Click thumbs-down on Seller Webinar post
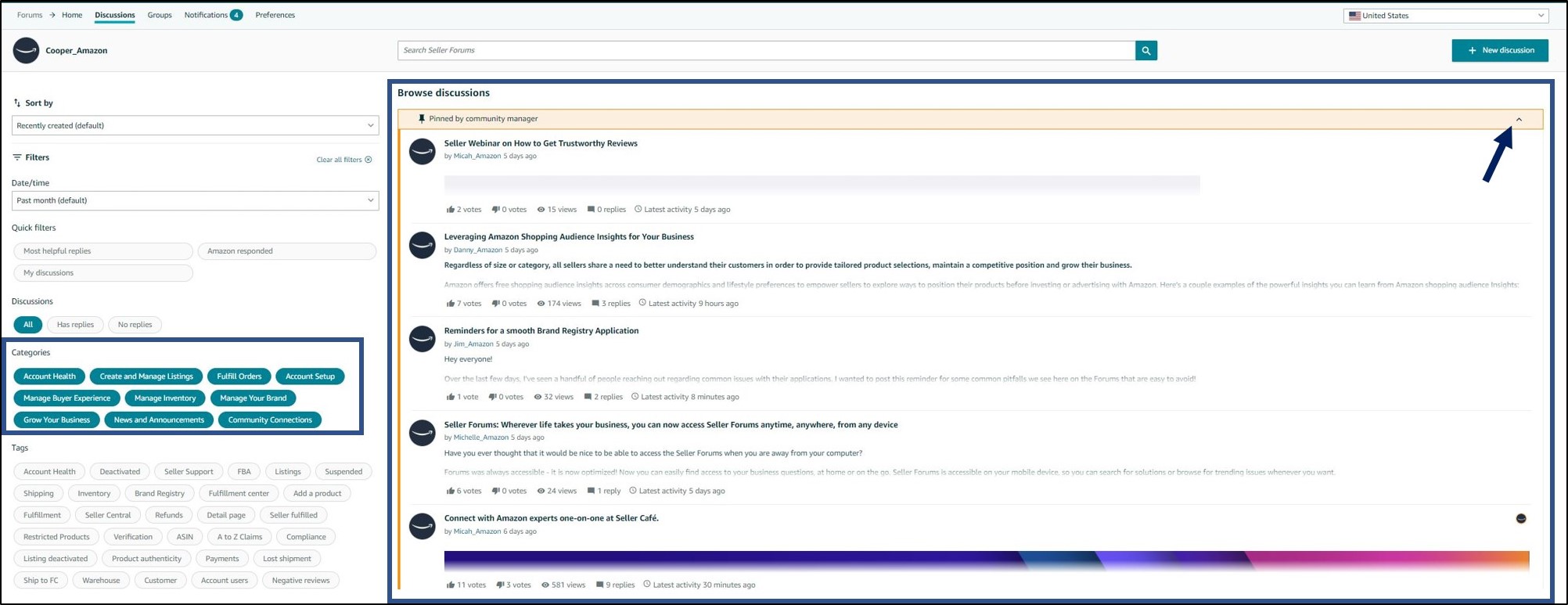The width and height of the screenshot is (1568, 605). [x=496, y=209]
